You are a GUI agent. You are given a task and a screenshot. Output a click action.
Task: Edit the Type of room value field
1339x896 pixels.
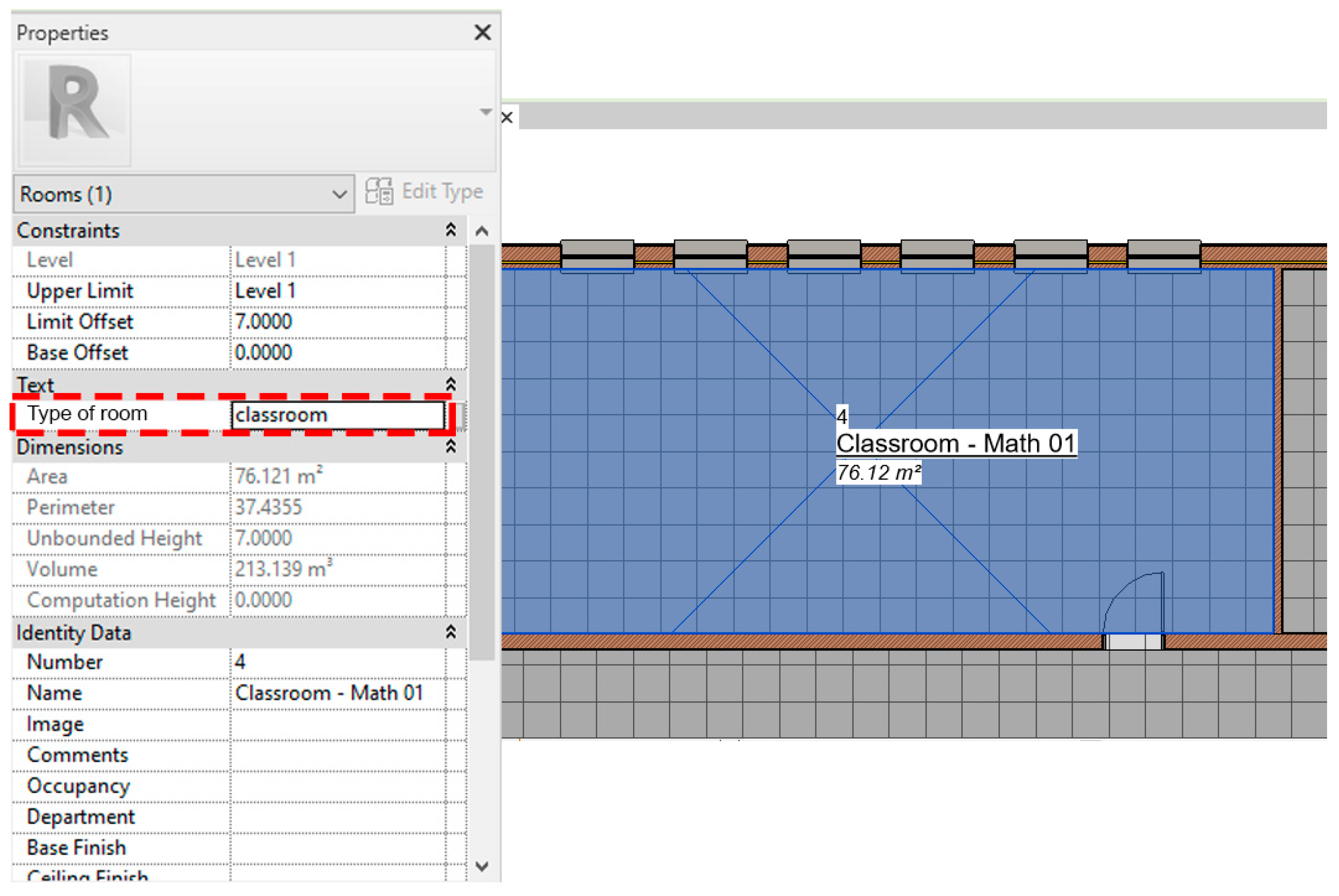click(x=337, y=415)
